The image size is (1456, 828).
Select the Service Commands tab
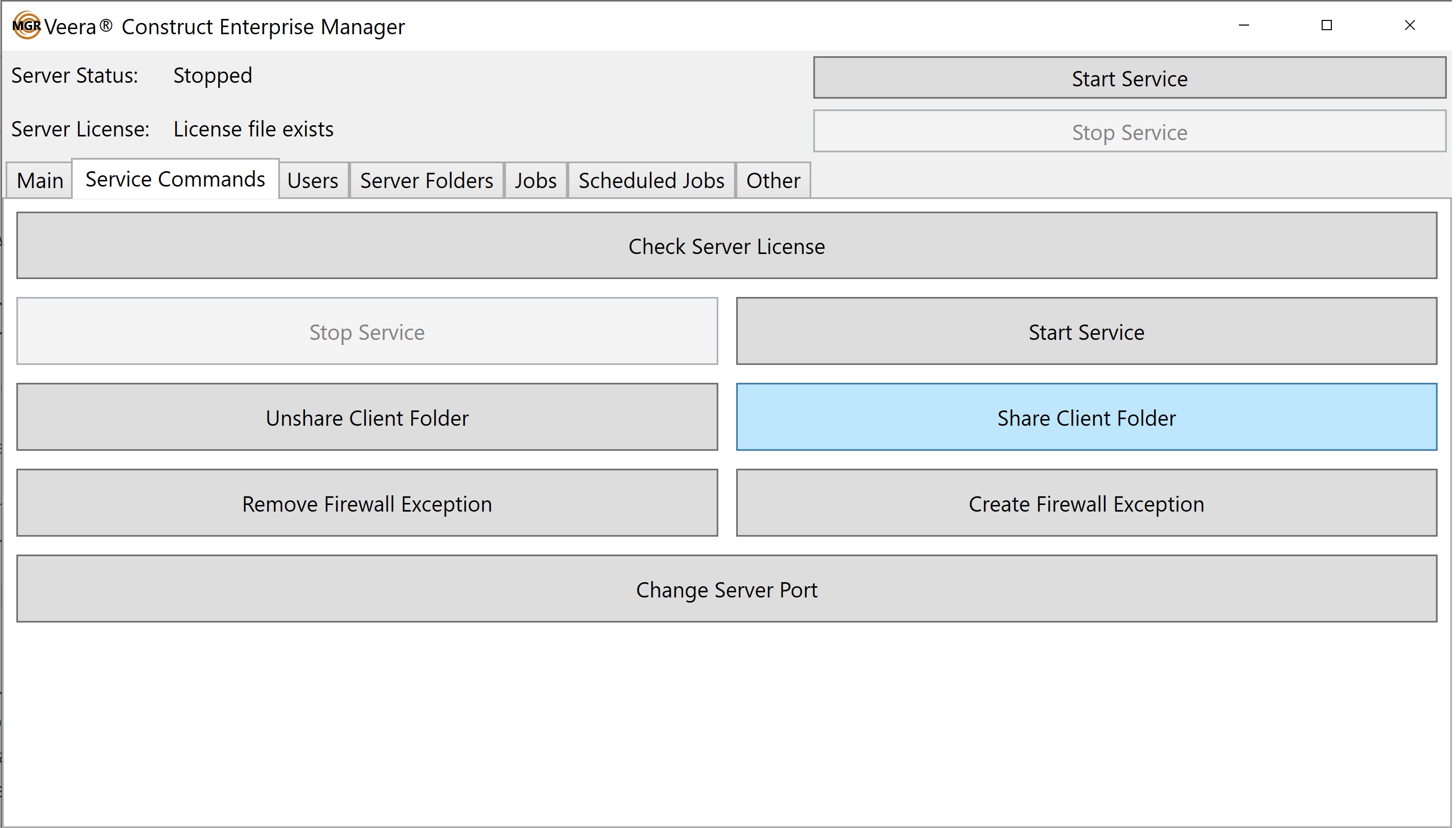point(176,179)
